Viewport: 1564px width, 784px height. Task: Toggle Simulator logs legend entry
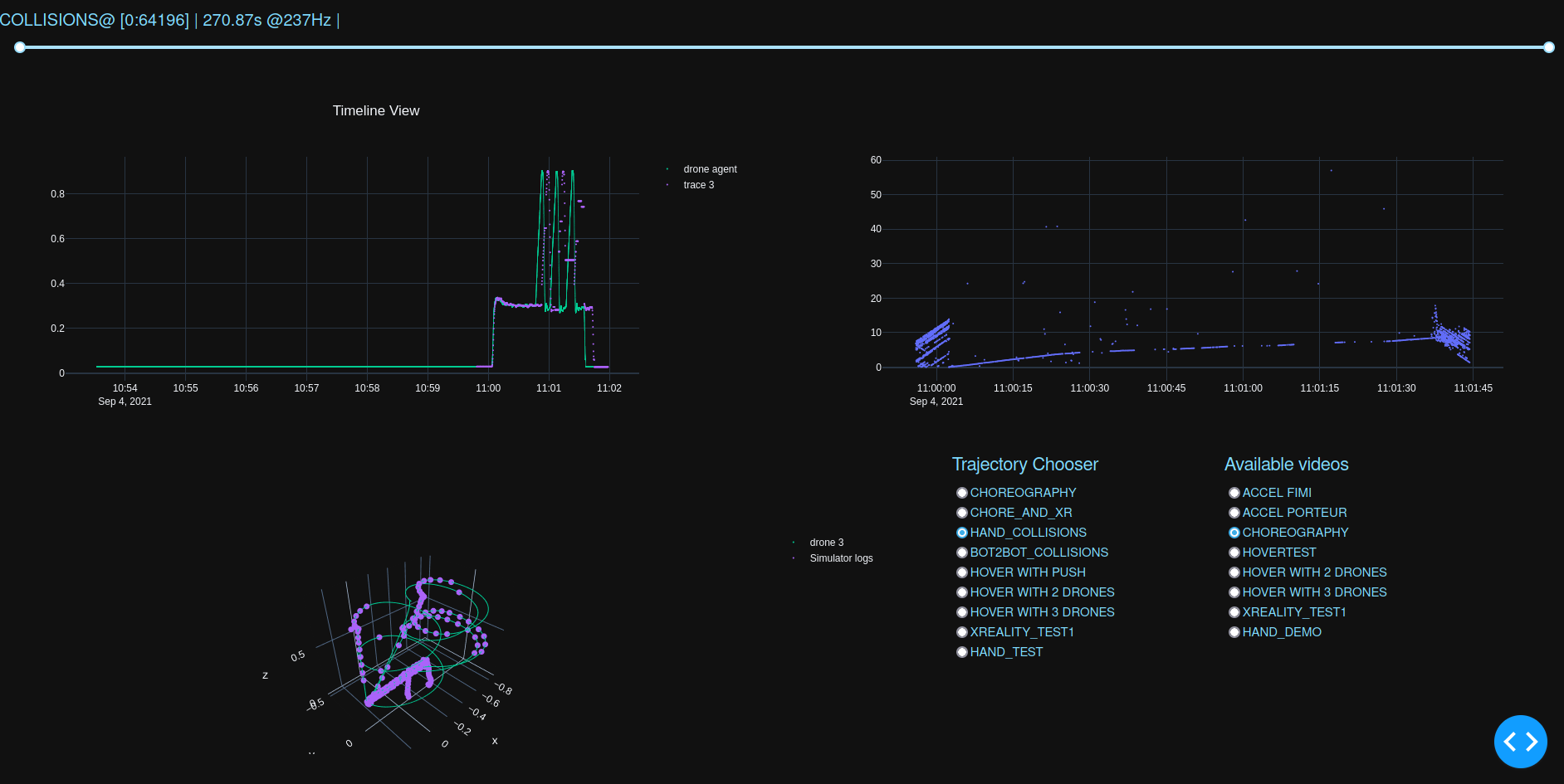pyautogui.click(x=840, y=558)
